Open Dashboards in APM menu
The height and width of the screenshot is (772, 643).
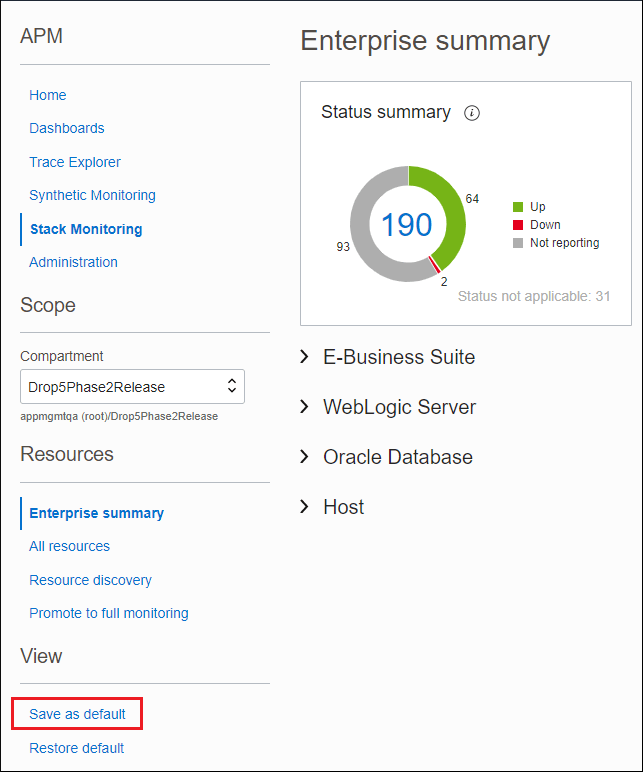click(x=67, y=128)
